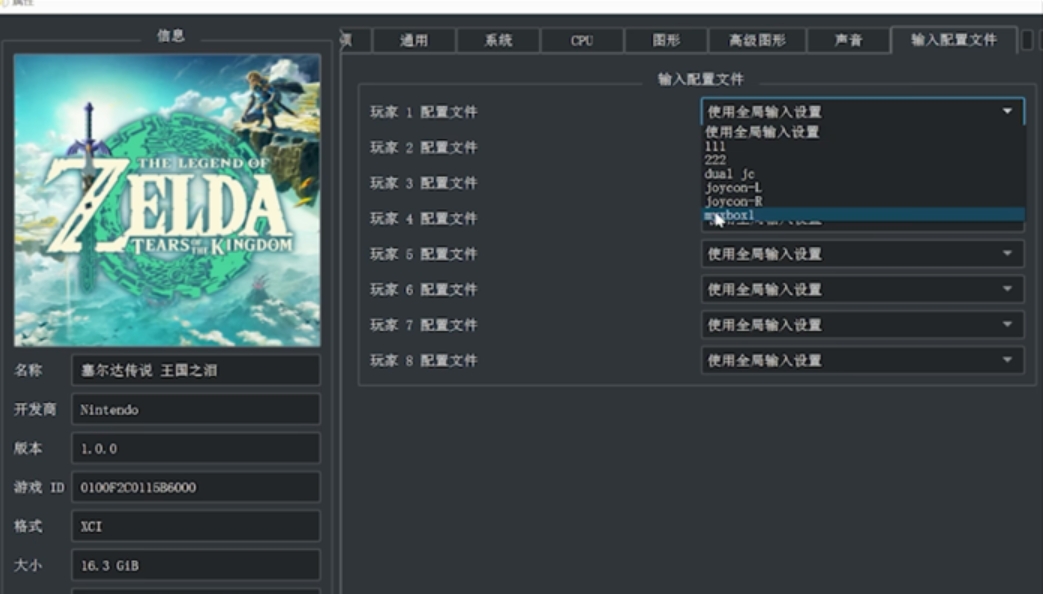Click the 玩家 7 配置文件 label
Viewport: 1044px width, 594px height.
coord(423,325)
